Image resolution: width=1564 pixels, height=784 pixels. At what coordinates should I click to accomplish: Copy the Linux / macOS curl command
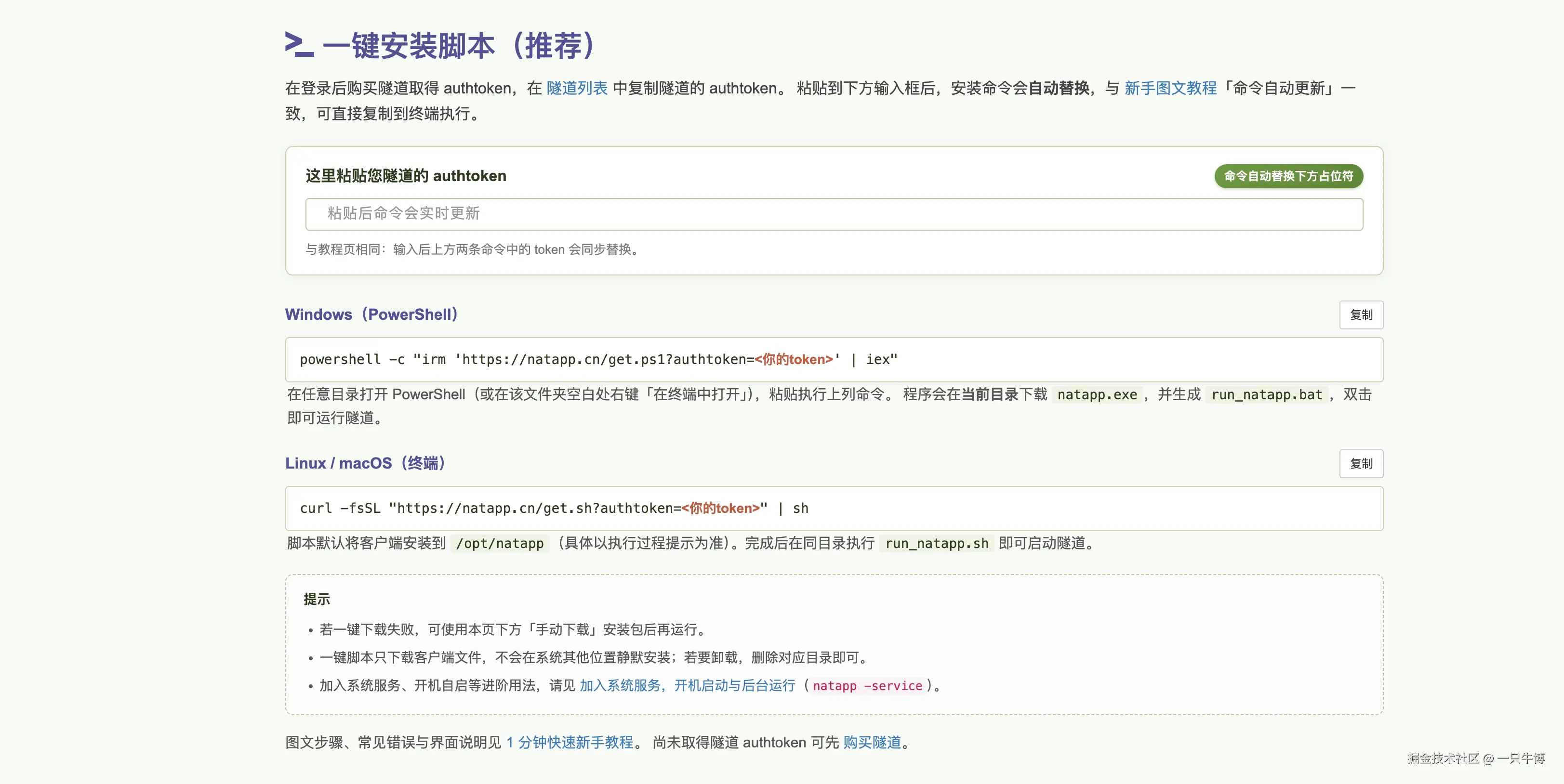(1361, 464)
